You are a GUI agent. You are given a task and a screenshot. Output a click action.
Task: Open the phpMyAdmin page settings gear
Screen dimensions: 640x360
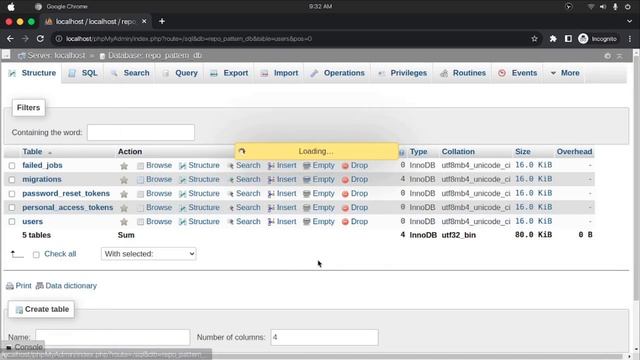[x=607, y=56]
